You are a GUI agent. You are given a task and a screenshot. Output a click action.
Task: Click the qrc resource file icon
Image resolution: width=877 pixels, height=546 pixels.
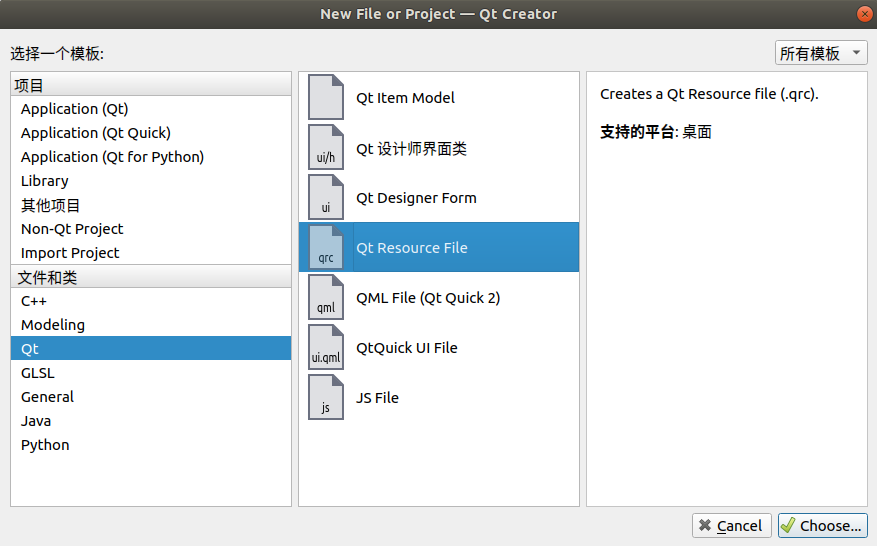(326, 247)
